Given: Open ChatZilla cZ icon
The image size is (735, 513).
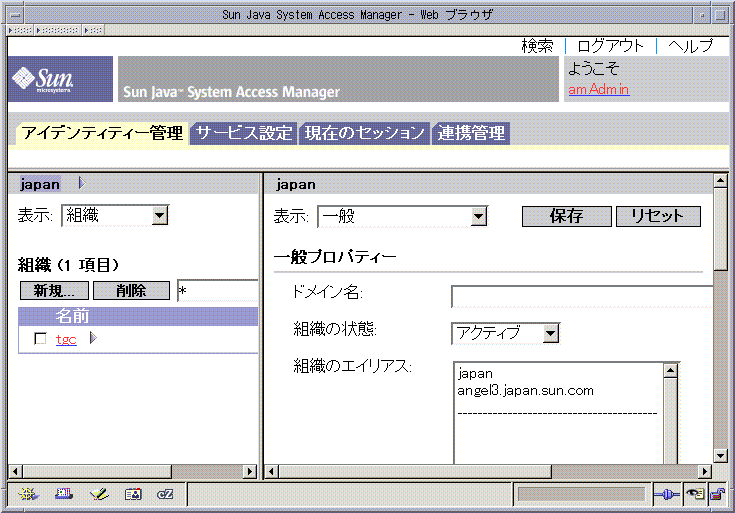Looking at the screenshot, I should tap(165, 494).
